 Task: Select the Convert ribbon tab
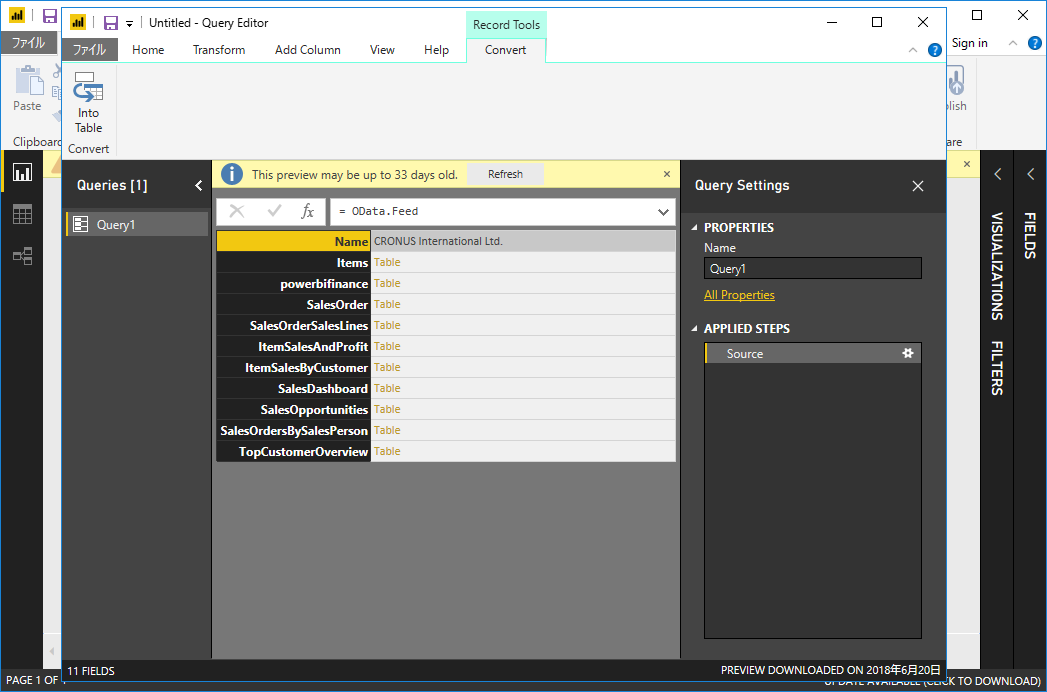(505, 50)
